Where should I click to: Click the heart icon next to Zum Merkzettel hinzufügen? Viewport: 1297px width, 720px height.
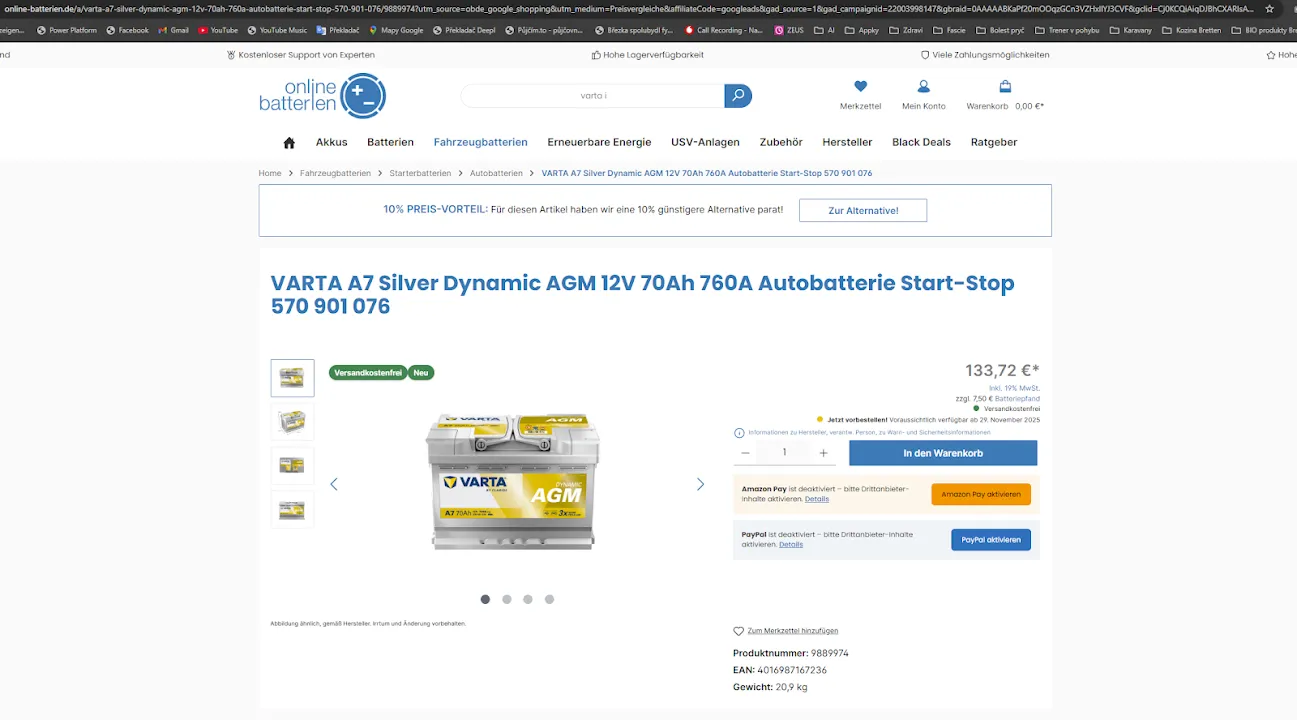point(739,631)
